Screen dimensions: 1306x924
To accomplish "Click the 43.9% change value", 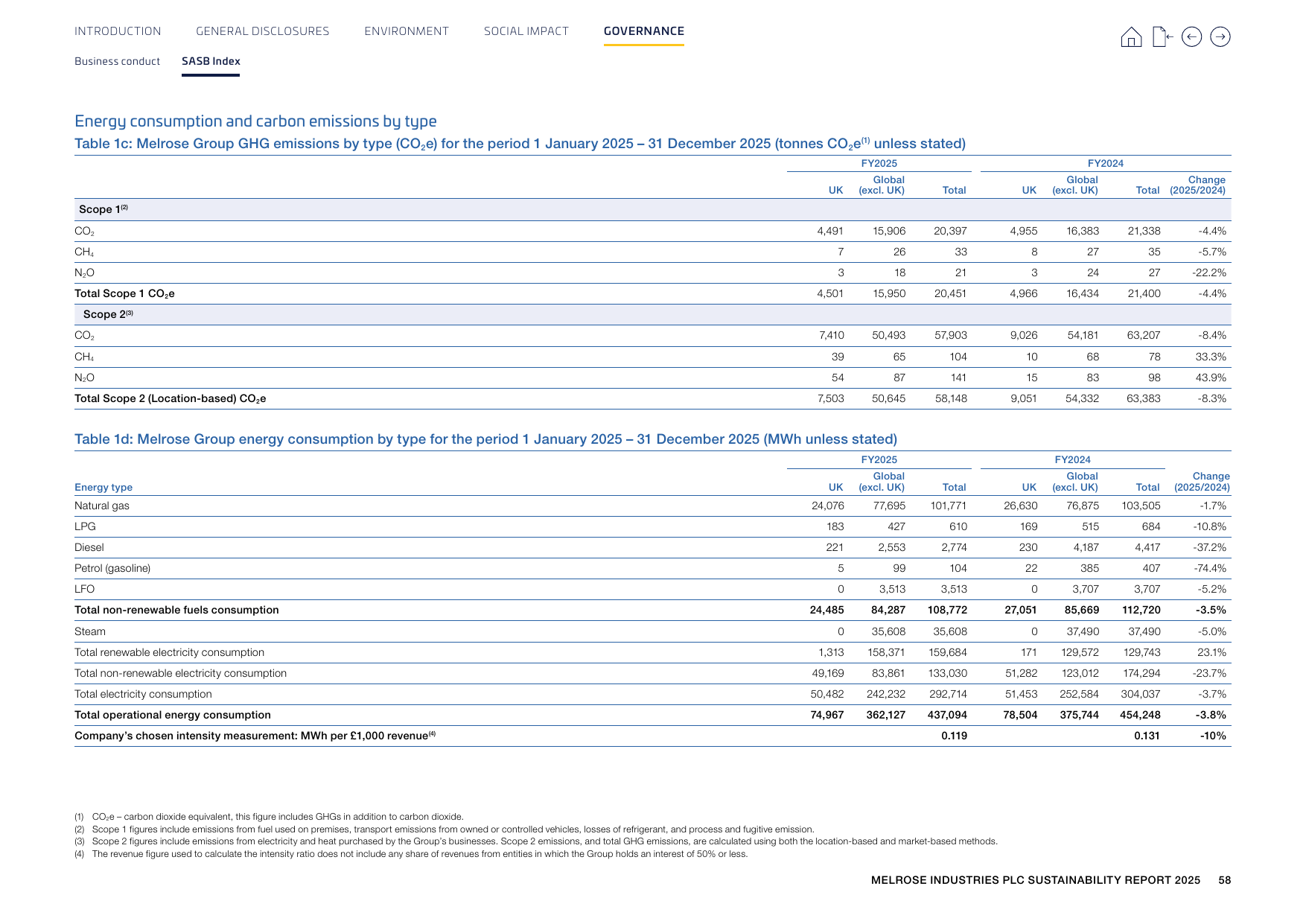I will click(1211, 377).
